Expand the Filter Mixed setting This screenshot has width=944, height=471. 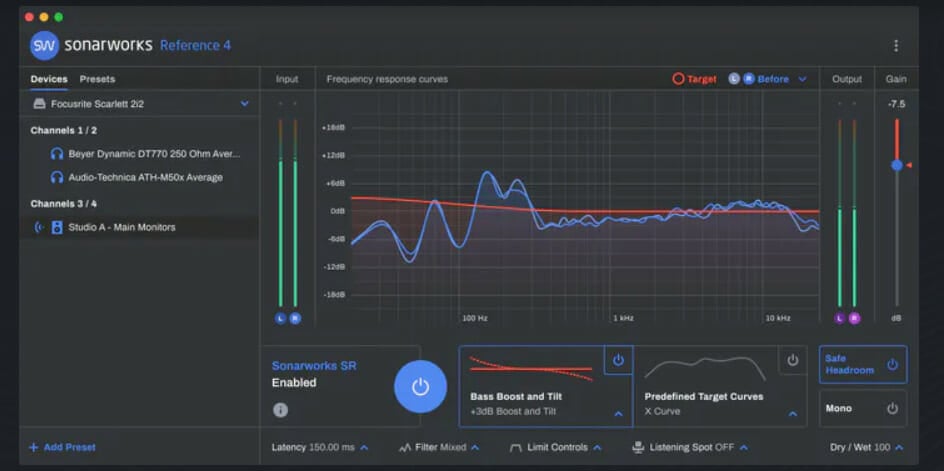[475, 448]
